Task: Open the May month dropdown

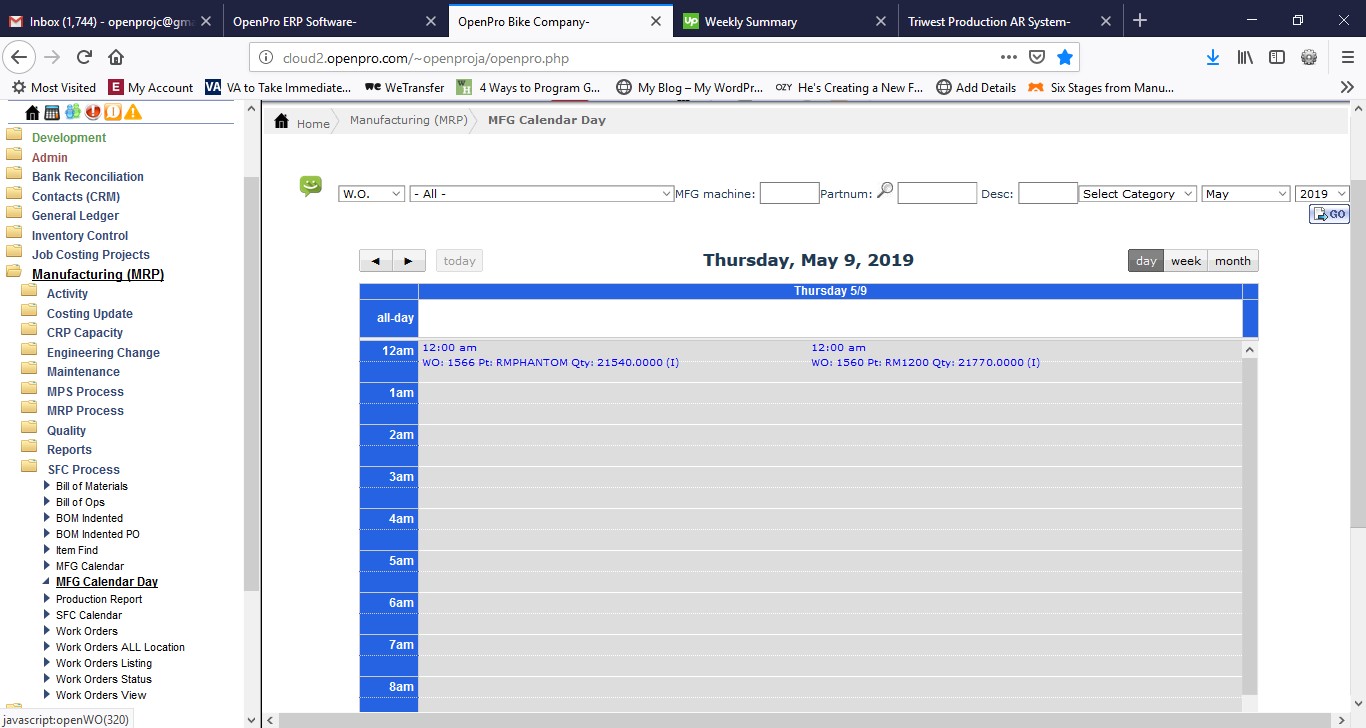Action: point(1246,194)
